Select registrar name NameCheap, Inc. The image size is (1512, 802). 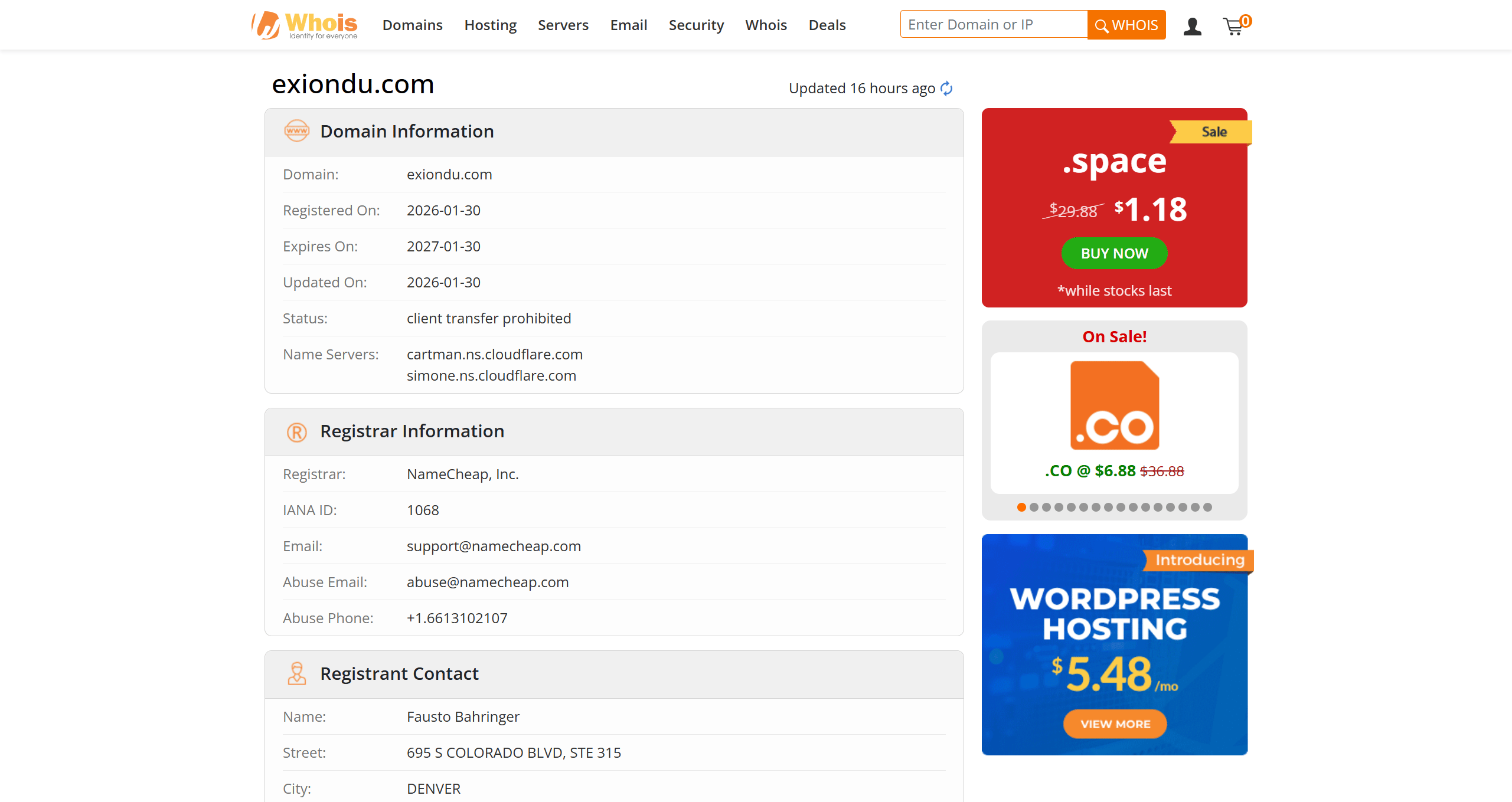pyautogui.click(x=463, y=474)
